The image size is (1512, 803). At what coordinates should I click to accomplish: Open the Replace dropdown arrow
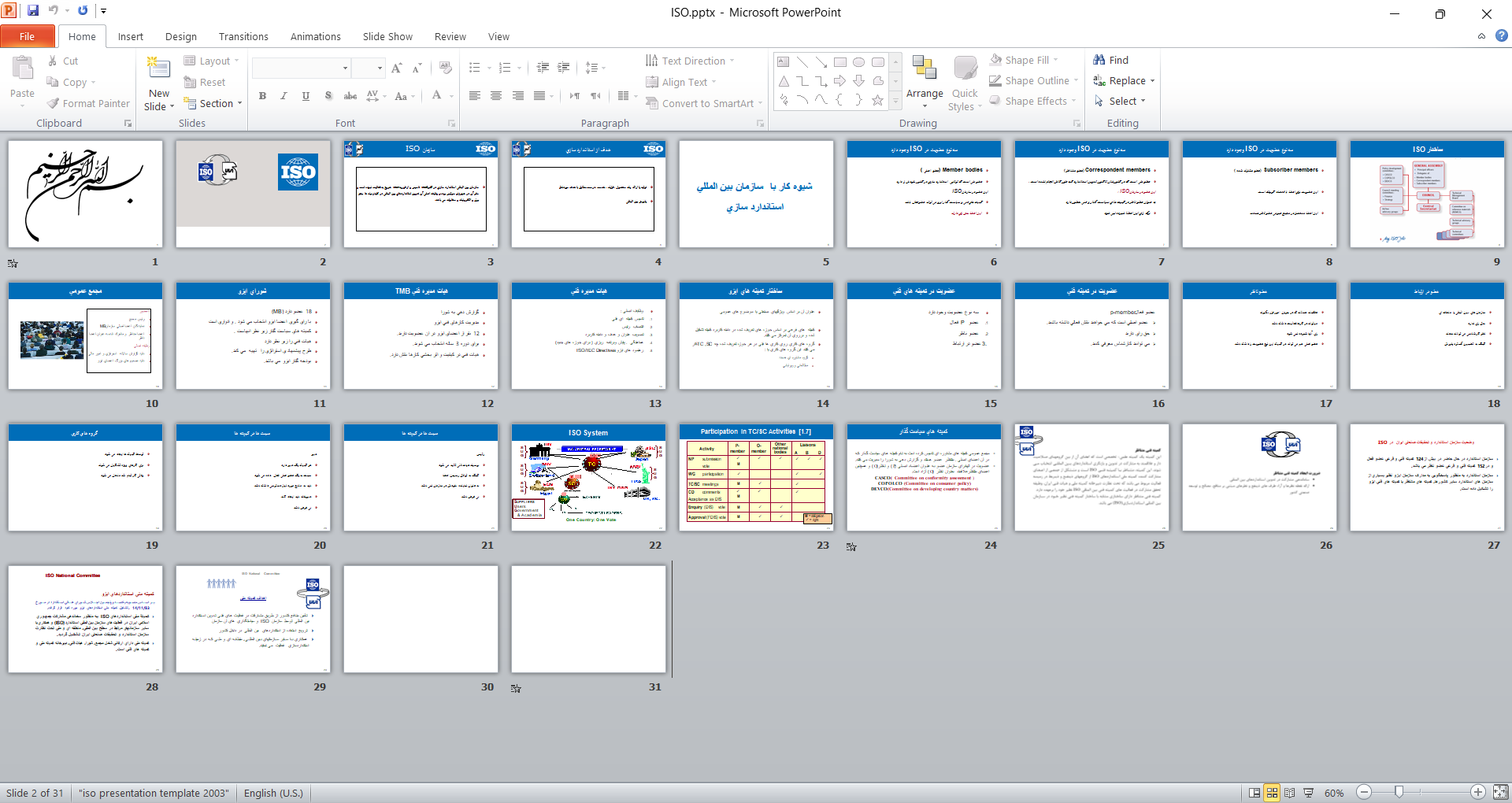[1152, 81]
